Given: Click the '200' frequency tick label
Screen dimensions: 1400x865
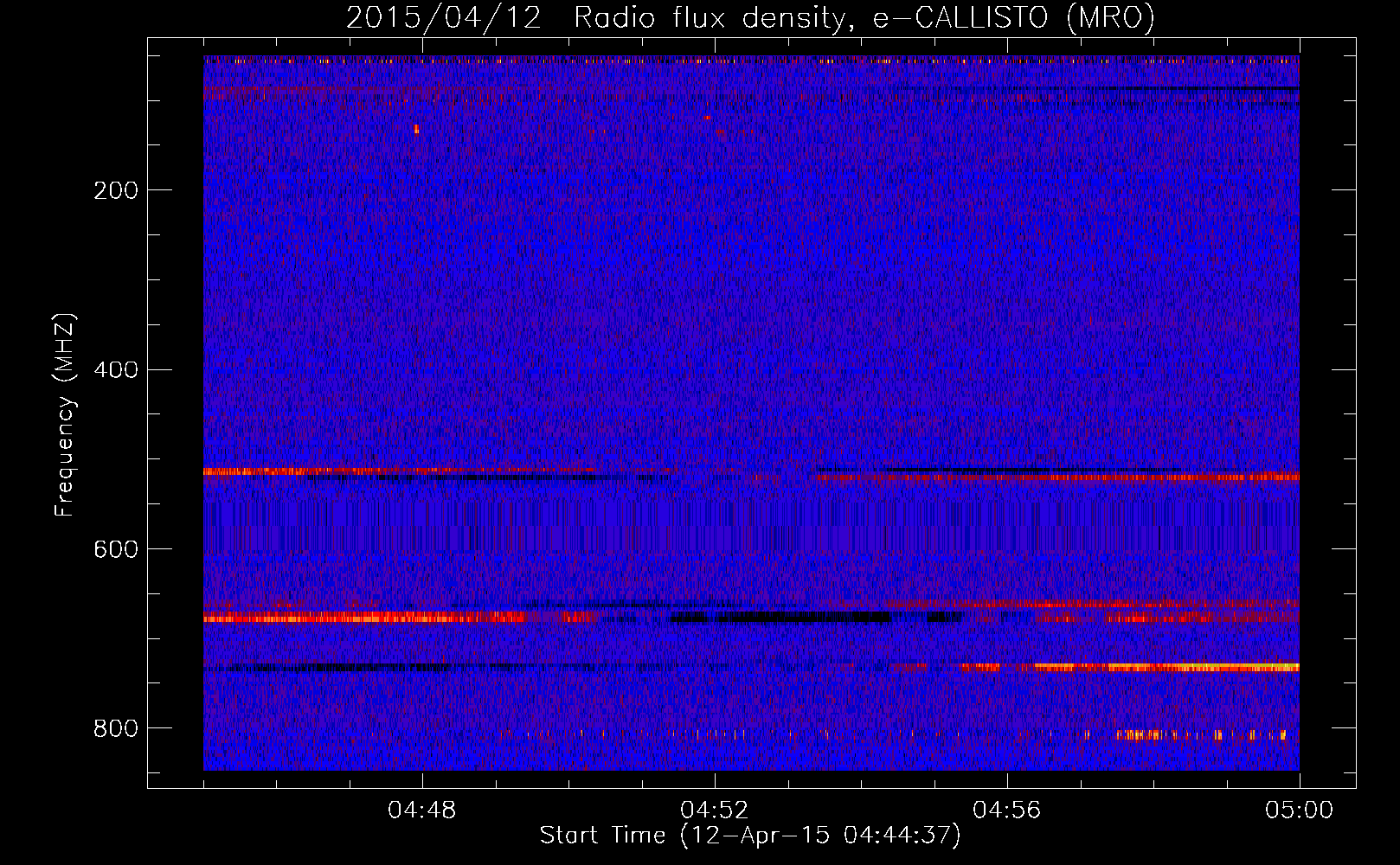Looking at the screenshot, I should click(116, 190).
